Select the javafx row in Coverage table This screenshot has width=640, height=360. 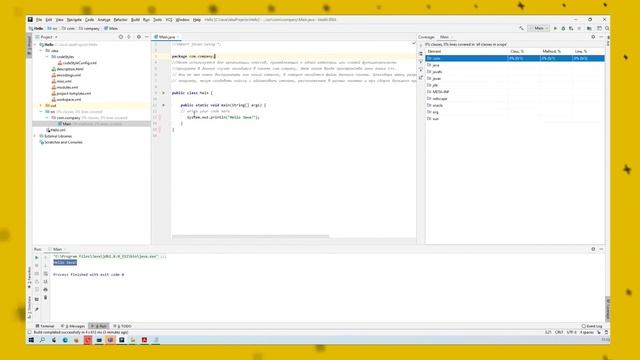coord(515,72)
